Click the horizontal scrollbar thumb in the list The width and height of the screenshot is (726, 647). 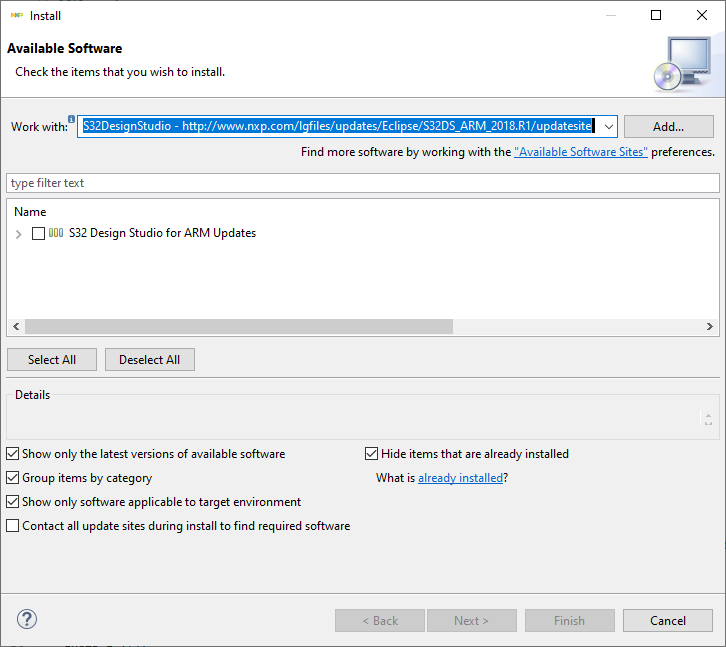pyautogui.click(x=239, y=327)
